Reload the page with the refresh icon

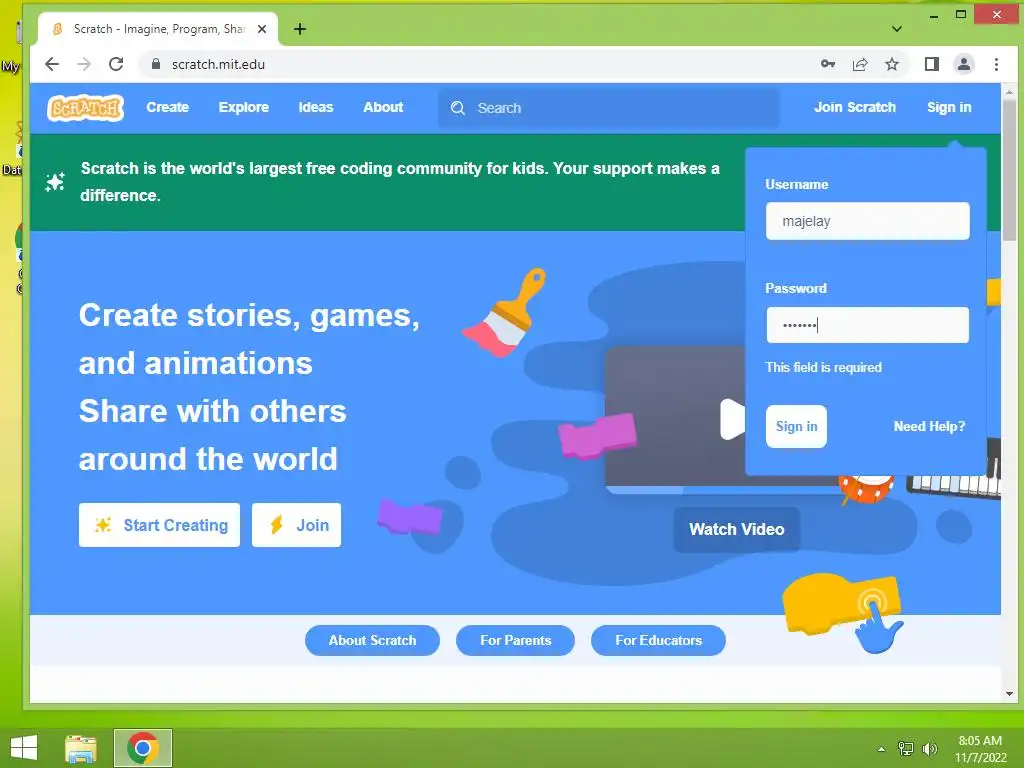coord(116,64)
